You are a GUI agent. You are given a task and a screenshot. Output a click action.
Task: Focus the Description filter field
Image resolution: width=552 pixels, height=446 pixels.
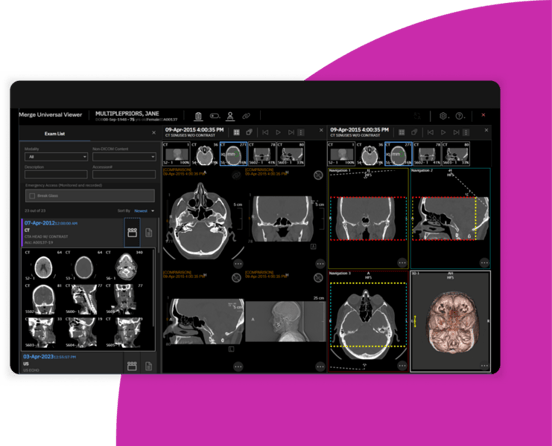click(x=56, y=174)
